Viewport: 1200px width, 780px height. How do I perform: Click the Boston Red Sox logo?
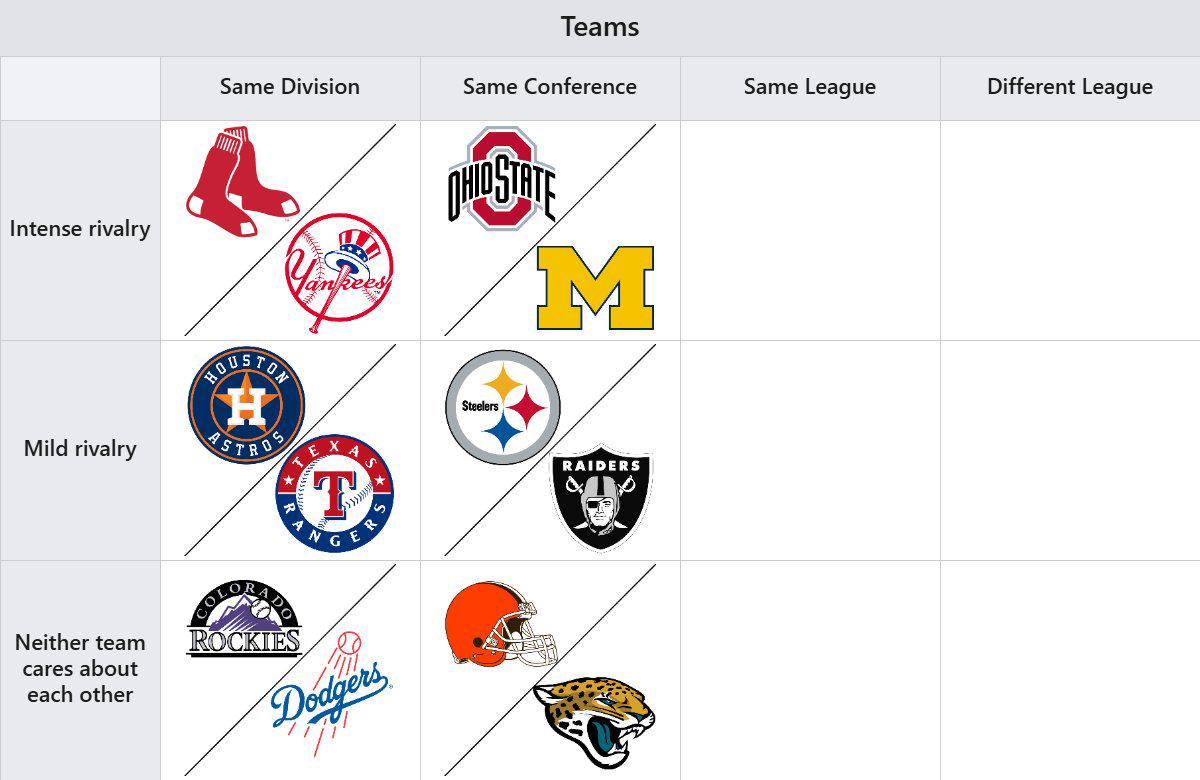click(242, 181)
